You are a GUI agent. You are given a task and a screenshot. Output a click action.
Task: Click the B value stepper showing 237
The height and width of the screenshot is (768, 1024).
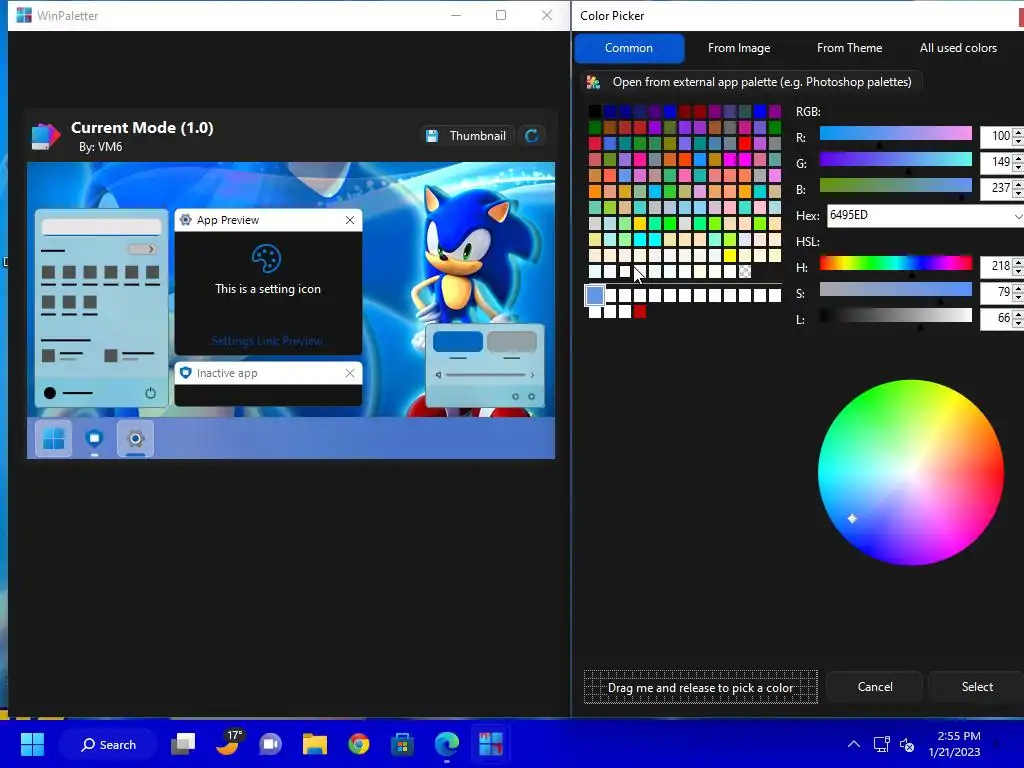(x=1001, y=188)
